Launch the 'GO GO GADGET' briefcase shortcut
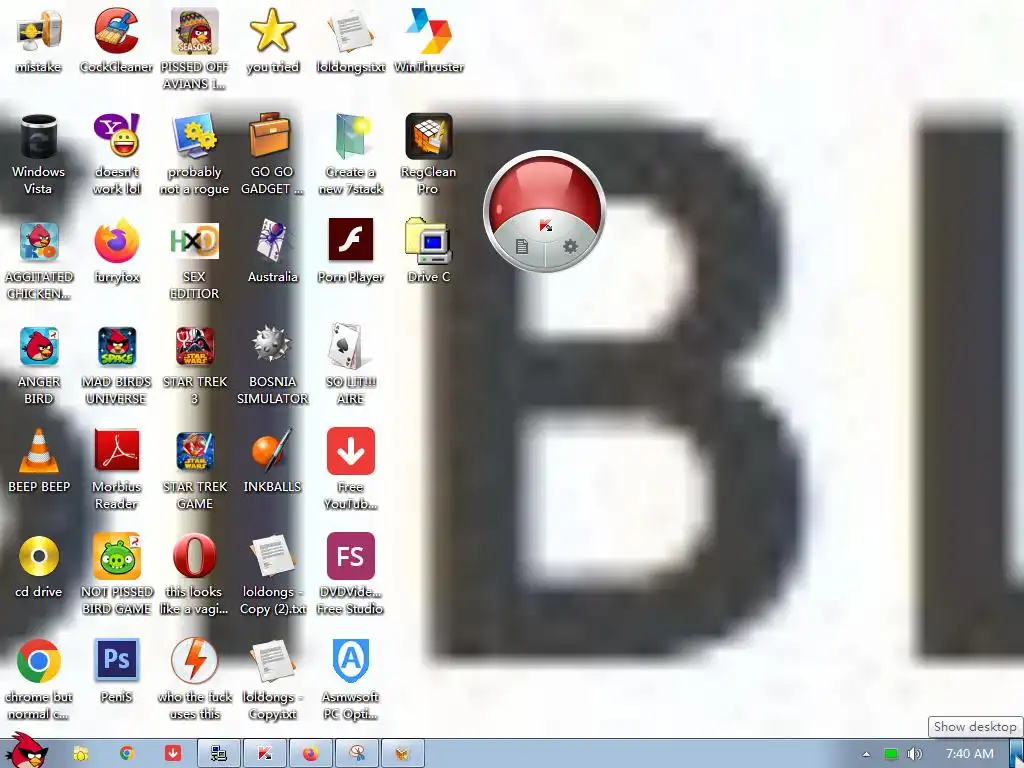Image resolution: width=1024 pixels, height=768 pixels. 272,136
